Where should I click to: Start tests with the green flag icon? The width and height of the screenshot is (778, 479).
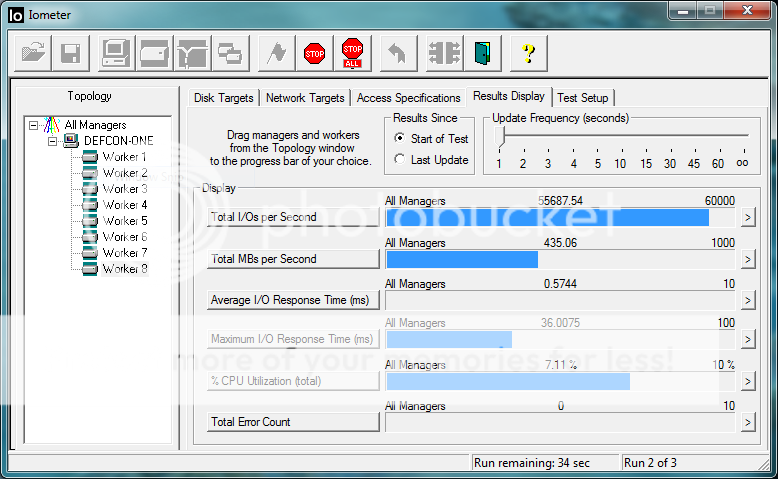point(277,52)
